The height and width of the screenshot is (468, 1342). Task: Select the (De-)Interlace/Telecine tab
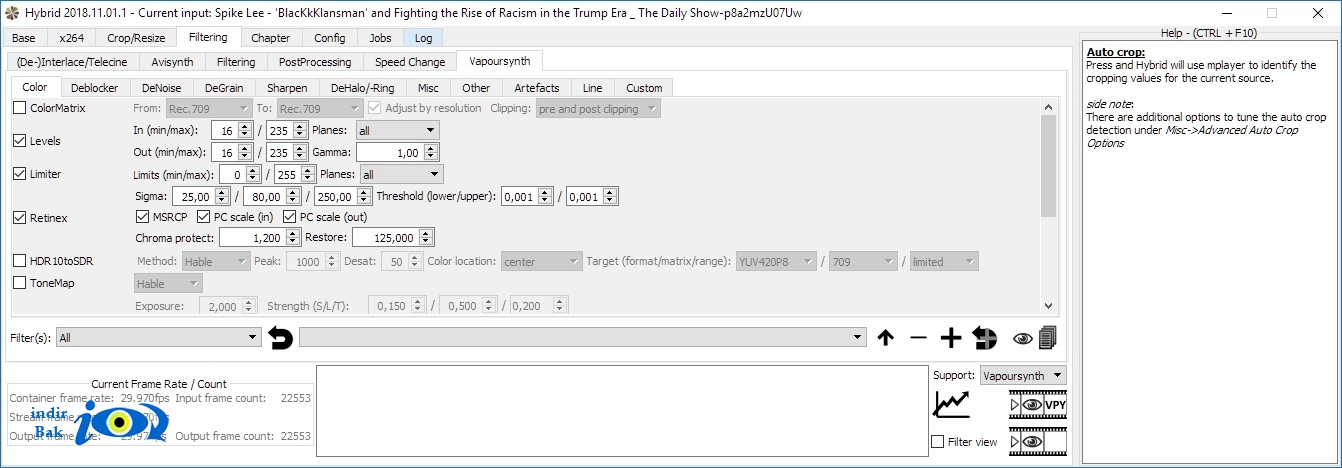pos(72,62)
